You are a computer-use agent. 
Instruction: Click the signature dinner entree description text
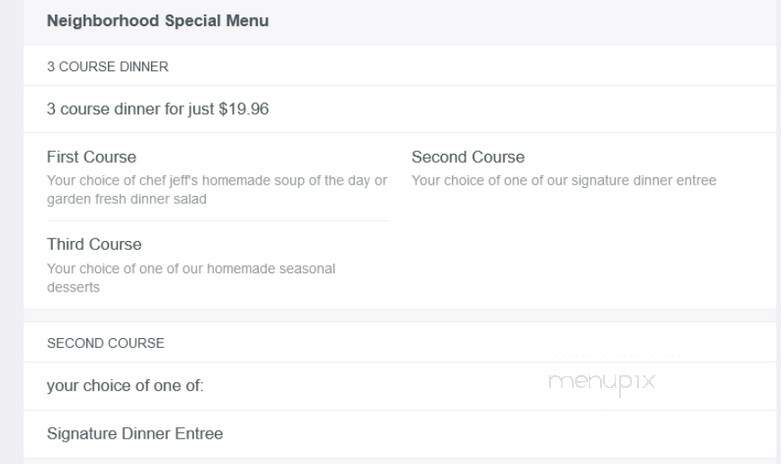tap(564, 180)
